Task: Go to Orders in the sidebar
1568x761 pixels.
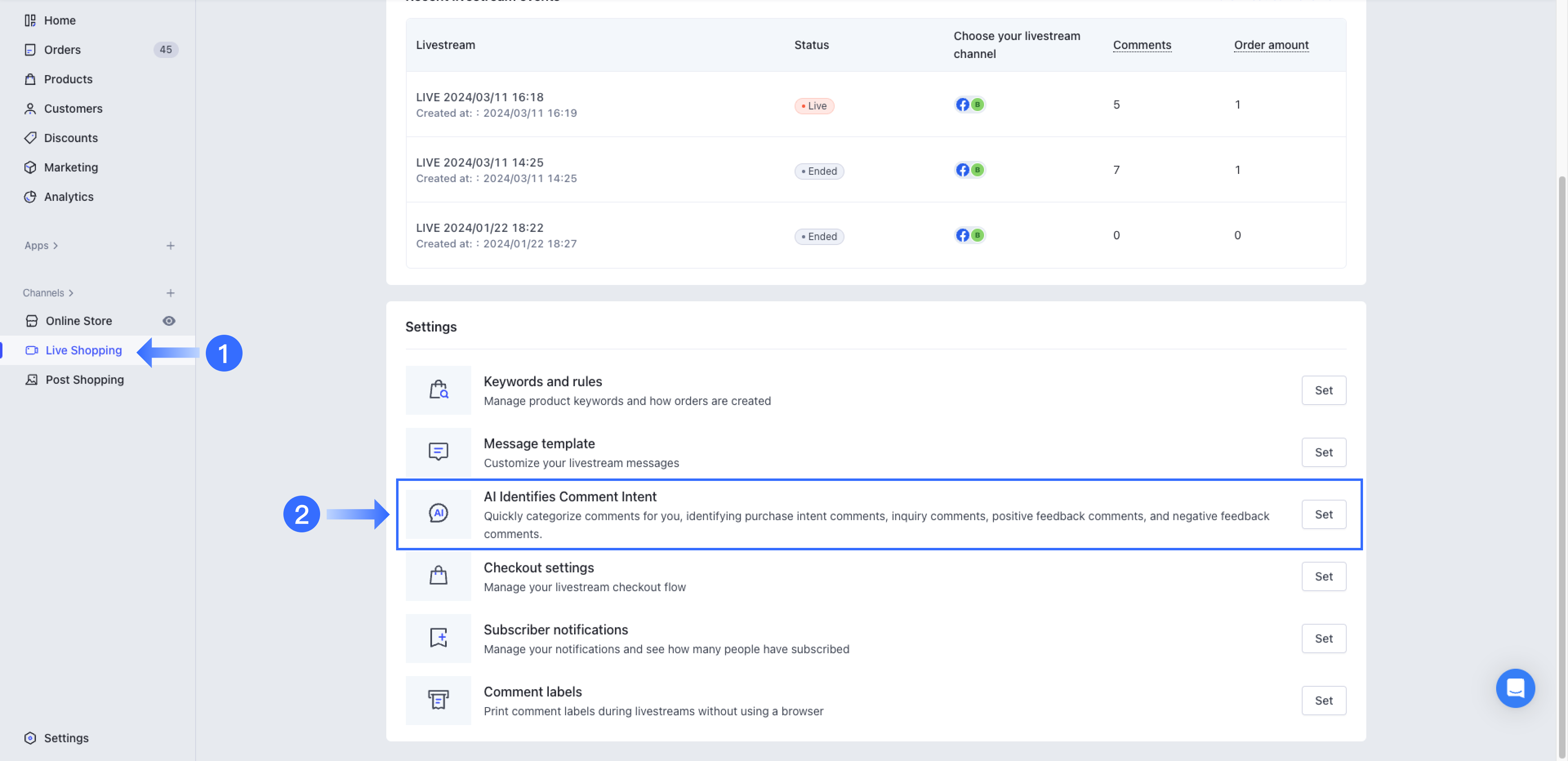Action: [x=62, y=50]
